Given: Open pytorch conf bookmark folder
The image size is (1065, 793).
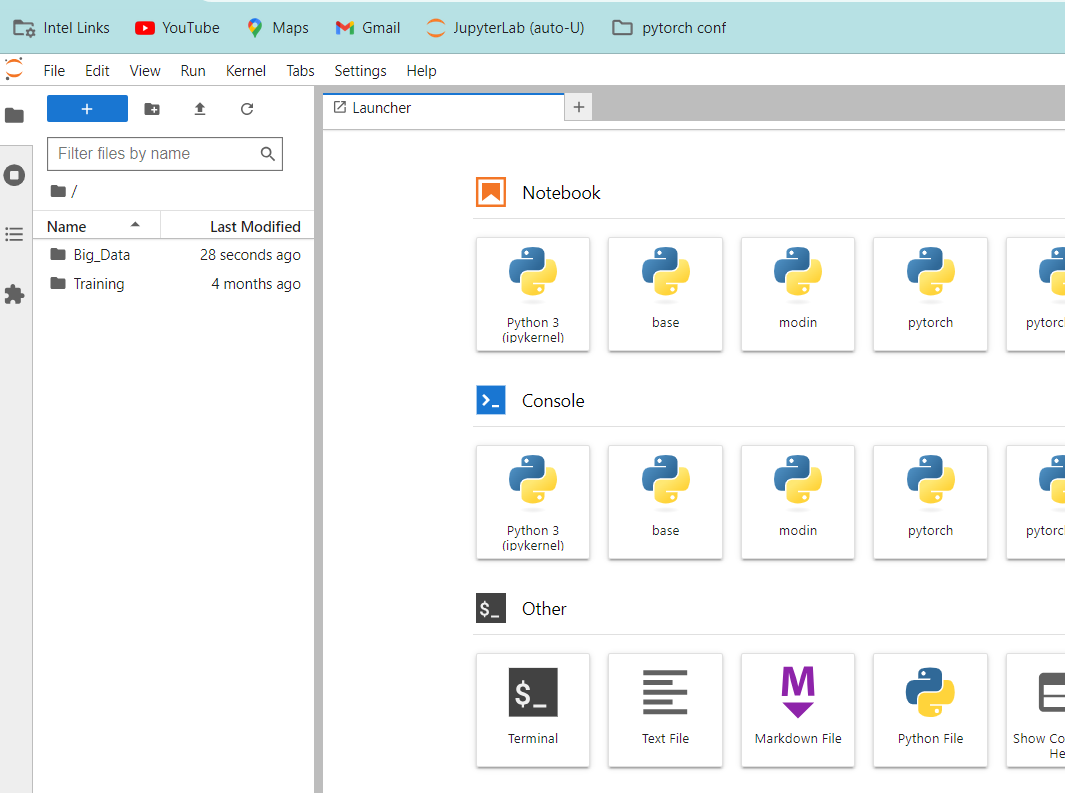Looking at the screenshot, I should (669, 28).
